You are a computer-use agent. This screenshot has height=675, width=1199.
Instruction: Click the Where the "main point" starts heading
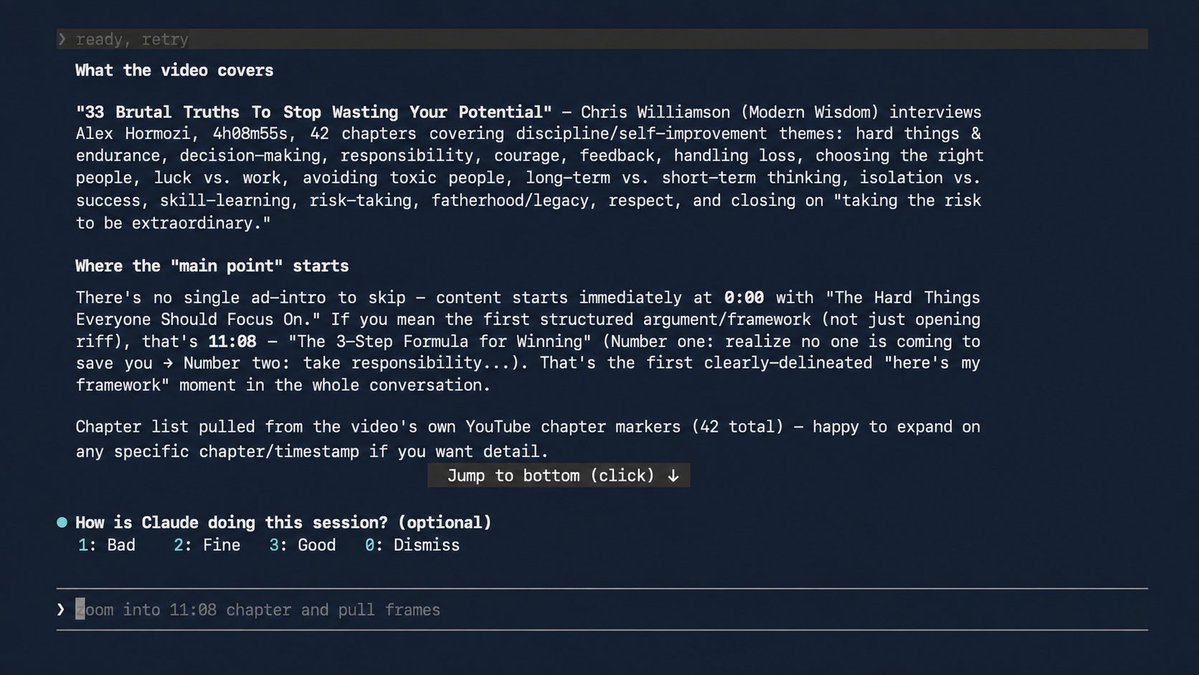[x=212, y=266]
